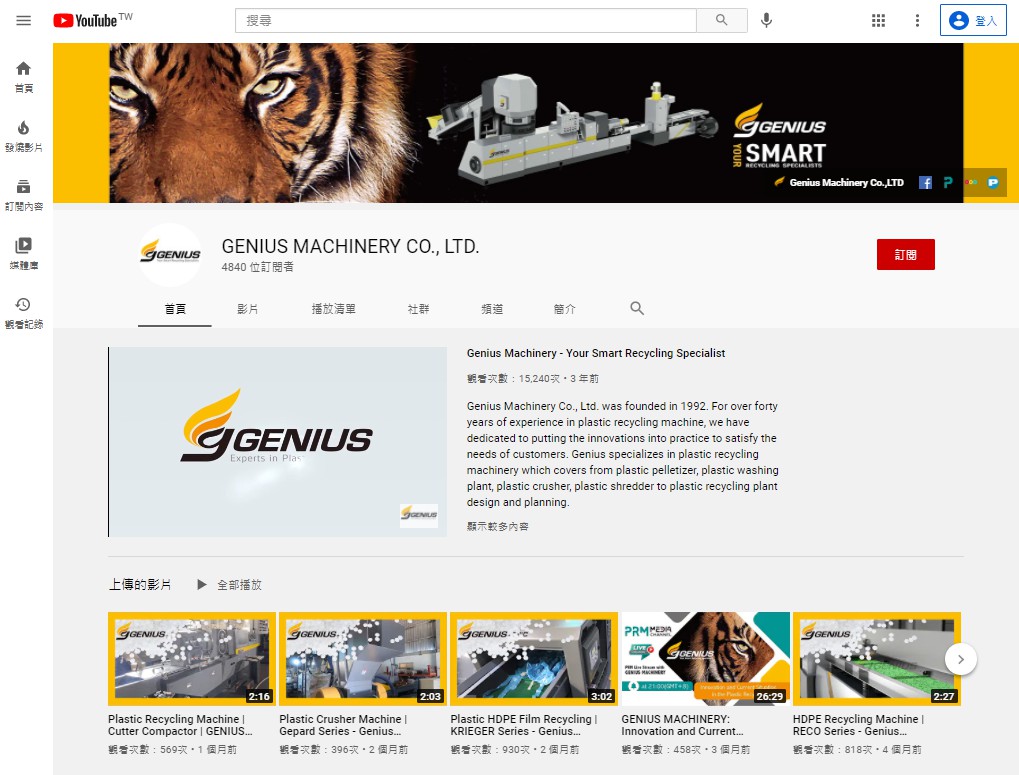Open the blue P icon link on banner
Screen dimensions: 1019x775
click(993, 183)
